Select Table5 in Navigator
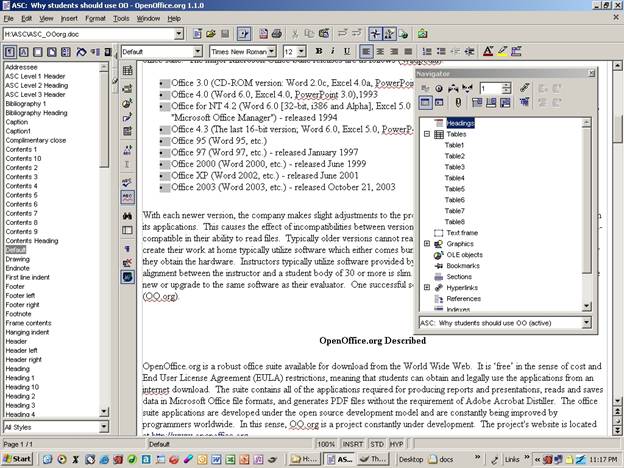The height and width of the screenshot is (468, 624). pyautogui.click(x=454, y=189)
